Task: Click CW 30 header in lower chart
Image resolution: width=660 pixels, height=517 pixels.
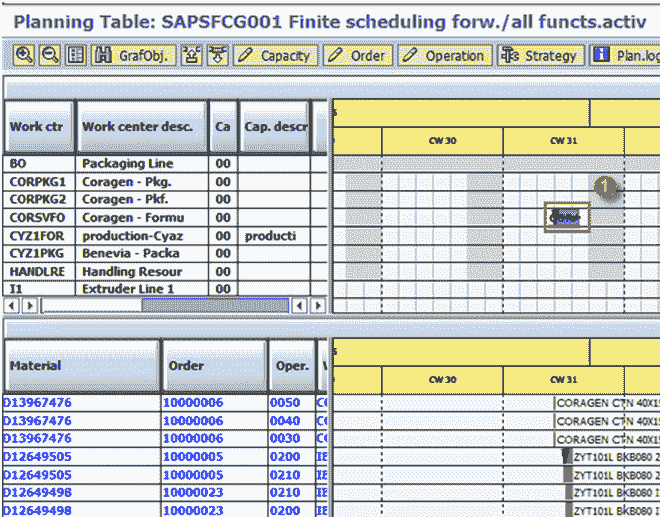Action: (442, 380)
